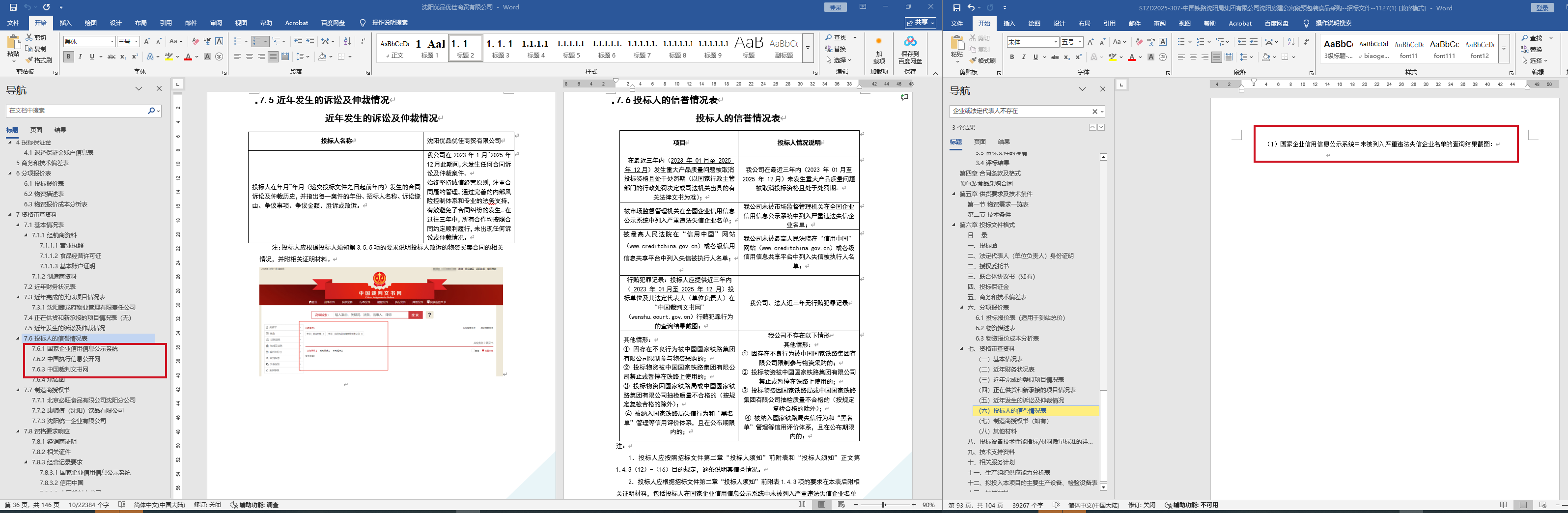This screenshot has width=1568, height=513.
Task: Open the 共享 share dropdown
Action: pos(921,23)
